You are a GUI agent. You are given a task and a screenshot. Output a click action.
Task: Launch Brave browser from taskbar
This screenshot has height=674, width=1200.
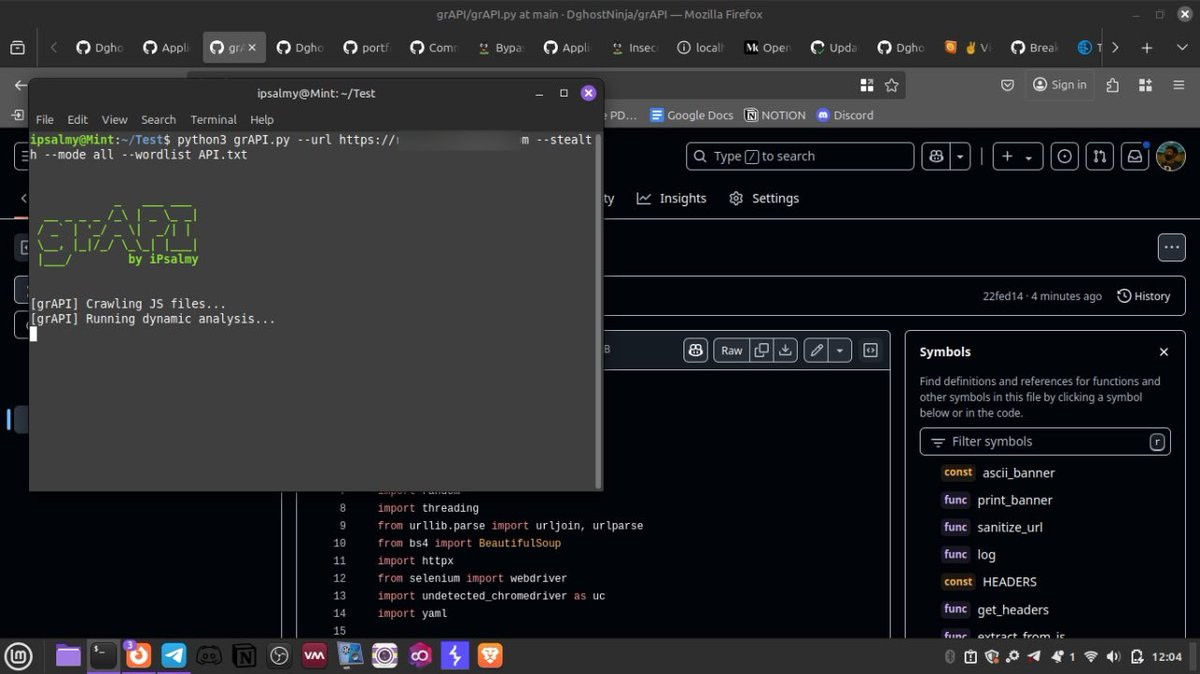tap(490, 656)
